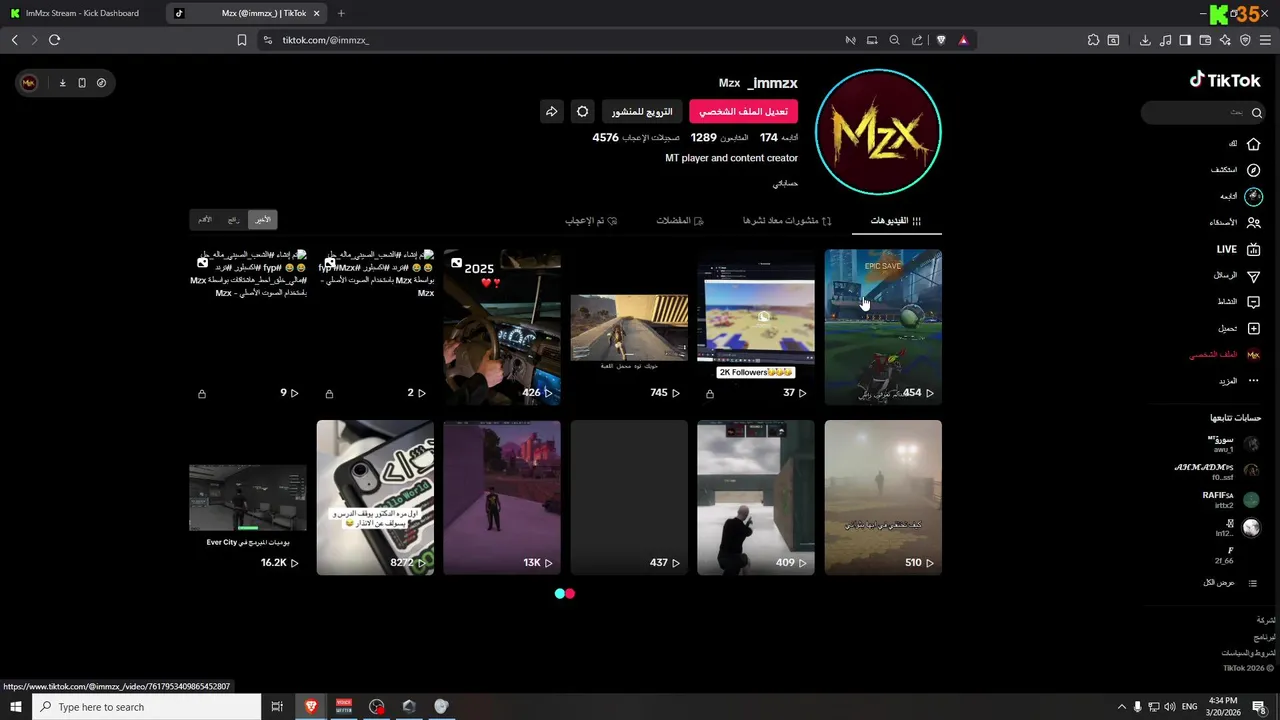Click the Promote post button
Screen dimensions: 1280x720
[x=642, y=112]
